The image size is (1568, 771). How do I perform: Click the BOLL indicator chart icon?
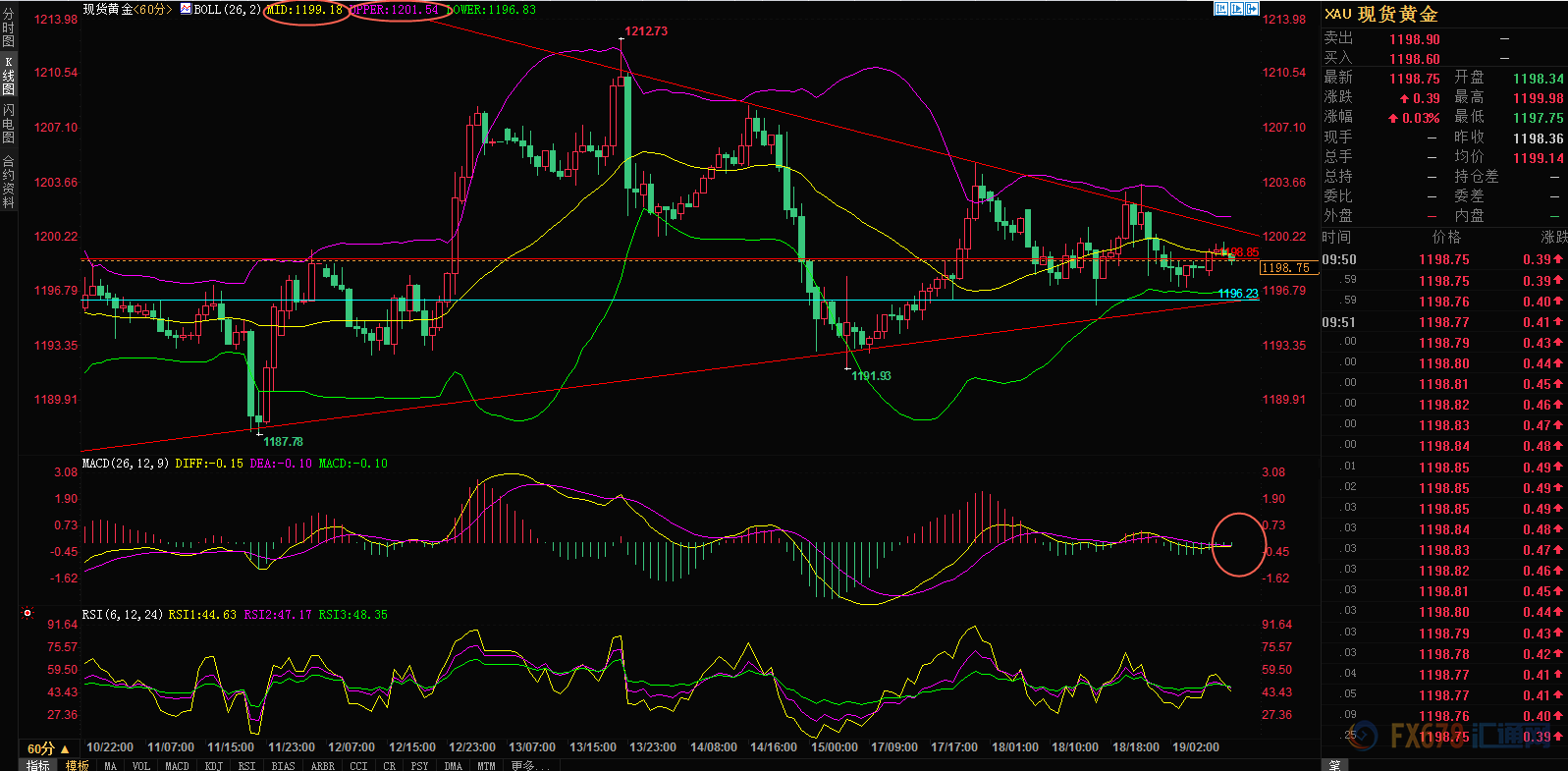[x=186, y=9]
